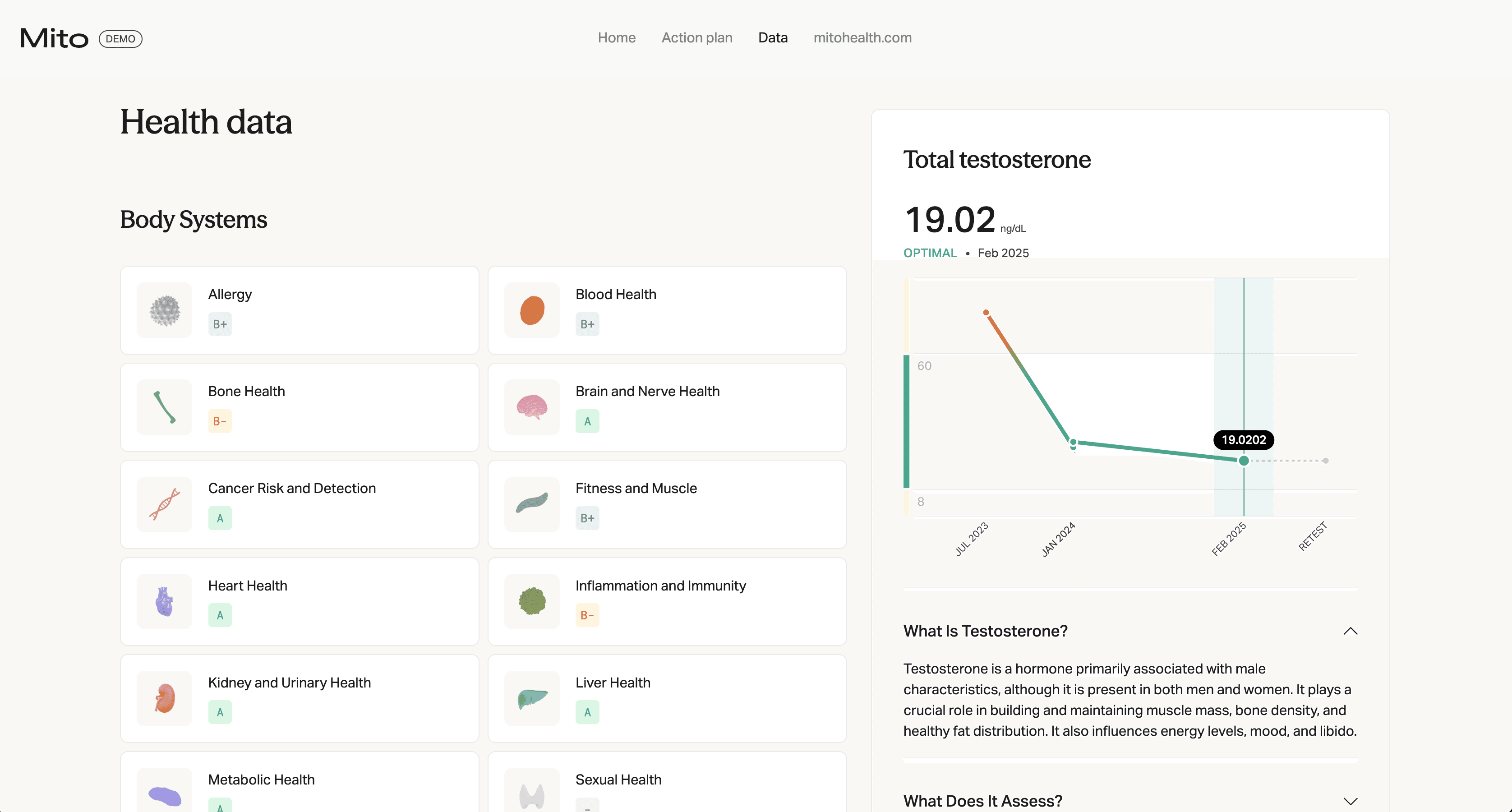
Task: Select the Jul 2023 orange data point
Action: (986, 312)
